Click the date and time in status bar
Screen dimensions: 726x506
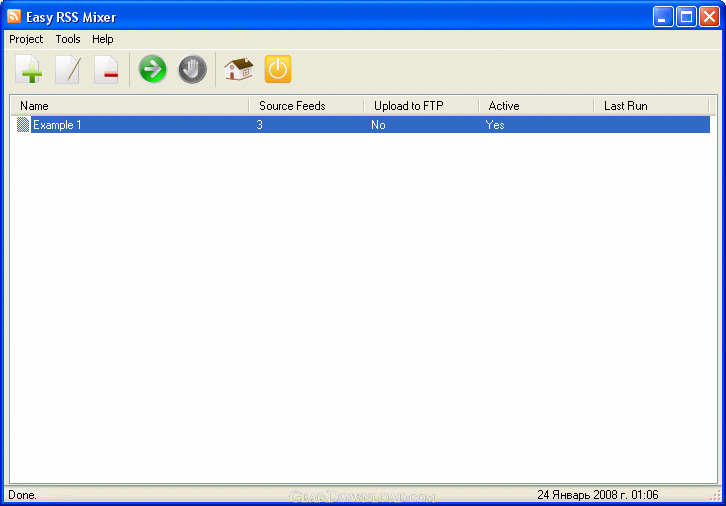(598, 495)
